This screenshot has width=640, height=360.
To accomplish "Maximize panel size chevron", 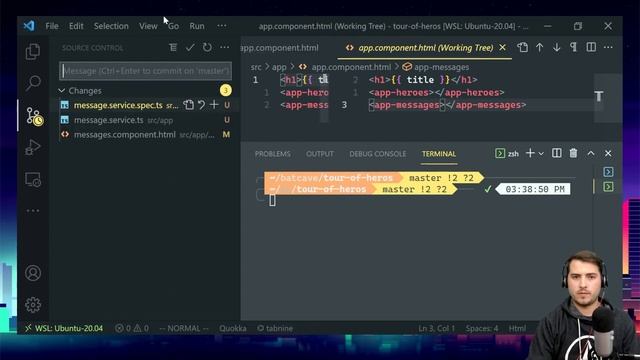I will pyautogui.click(x=591, y=153).
